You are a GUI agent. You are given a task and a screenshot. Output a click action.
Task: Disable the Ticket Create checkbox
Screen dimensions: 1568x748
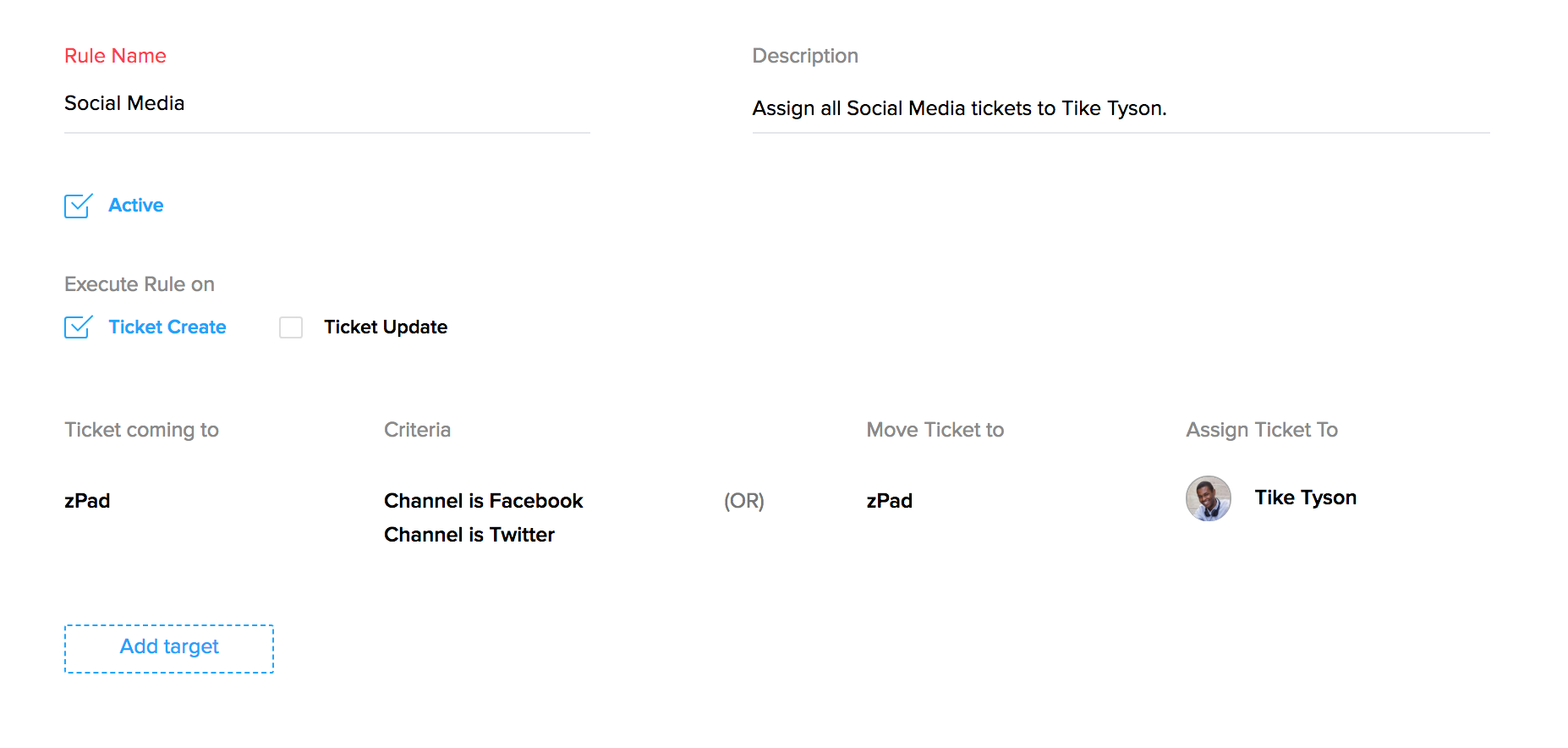point(78,327)
